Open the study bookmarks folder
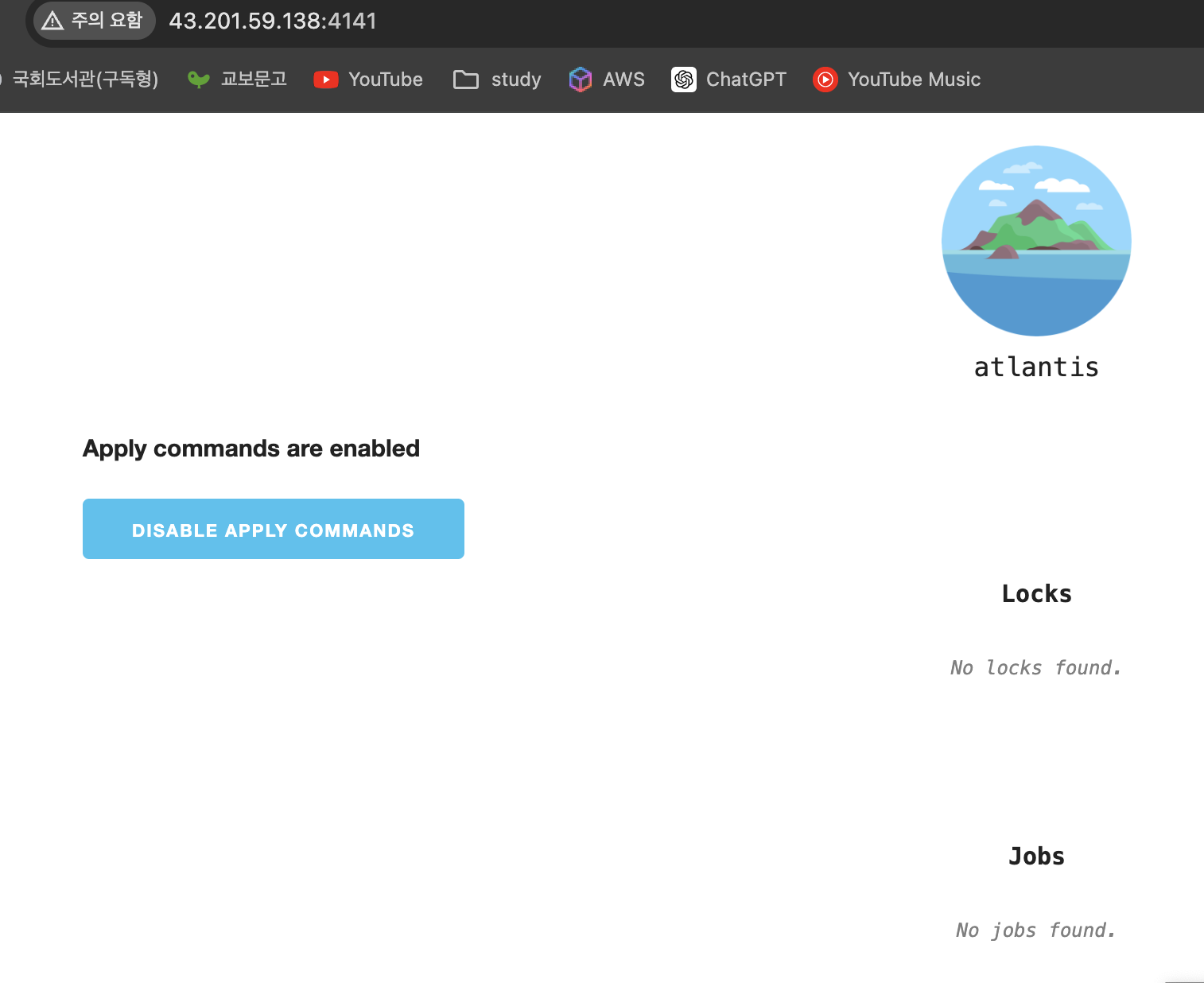 point(497,80)
